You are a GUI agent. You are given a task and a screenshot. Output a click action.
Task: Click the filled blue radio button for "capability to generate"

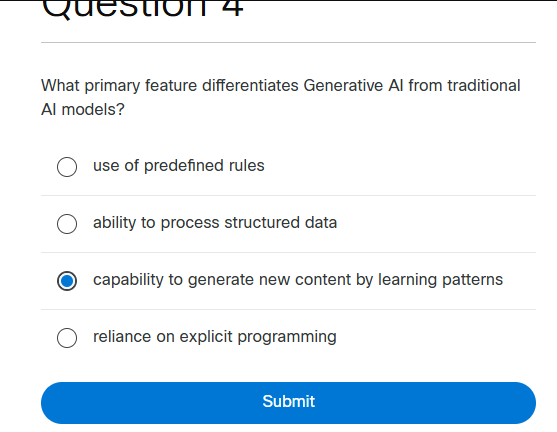(x=67, y=281)
